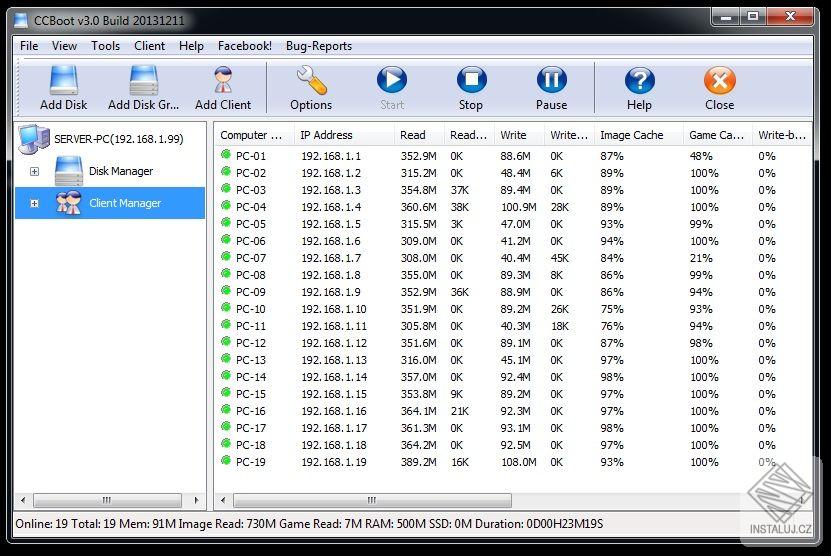Image resolution: width=831 pixels, height=556 pixels.
Task: Select the PC-15 row name
Action: coord(251,394)
